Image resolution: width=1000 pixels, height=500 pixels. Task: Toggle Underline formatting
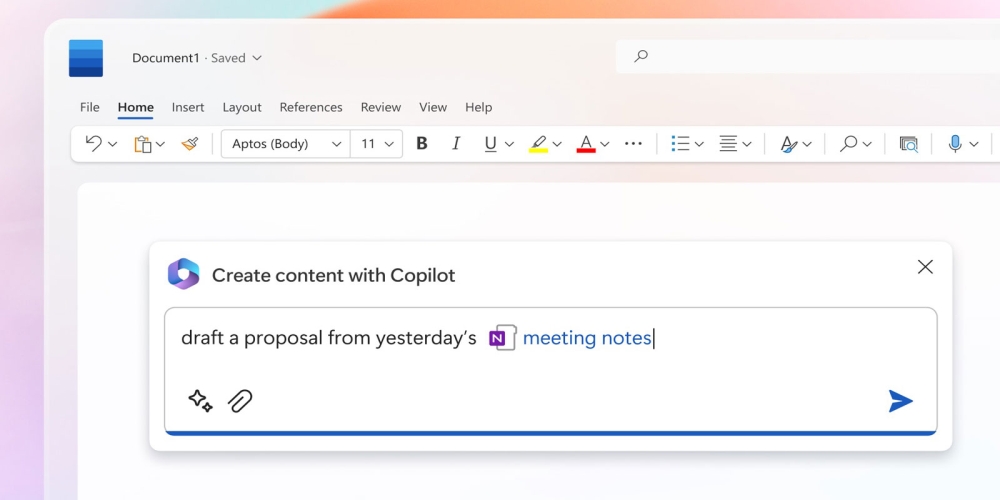(x=490, y=144)
